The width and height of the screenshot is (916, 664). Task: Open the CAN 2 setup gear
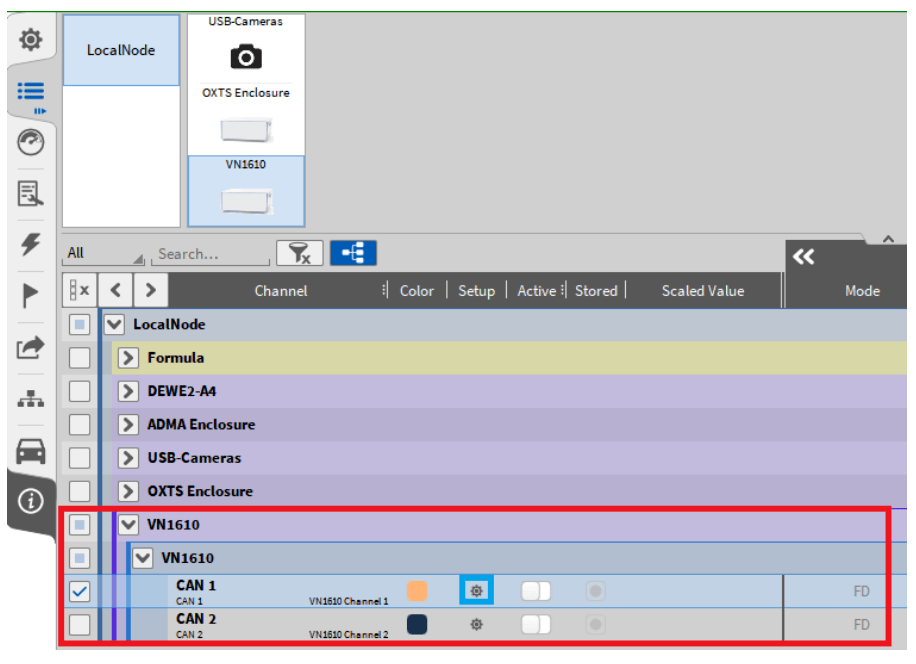tap(477, 625)
